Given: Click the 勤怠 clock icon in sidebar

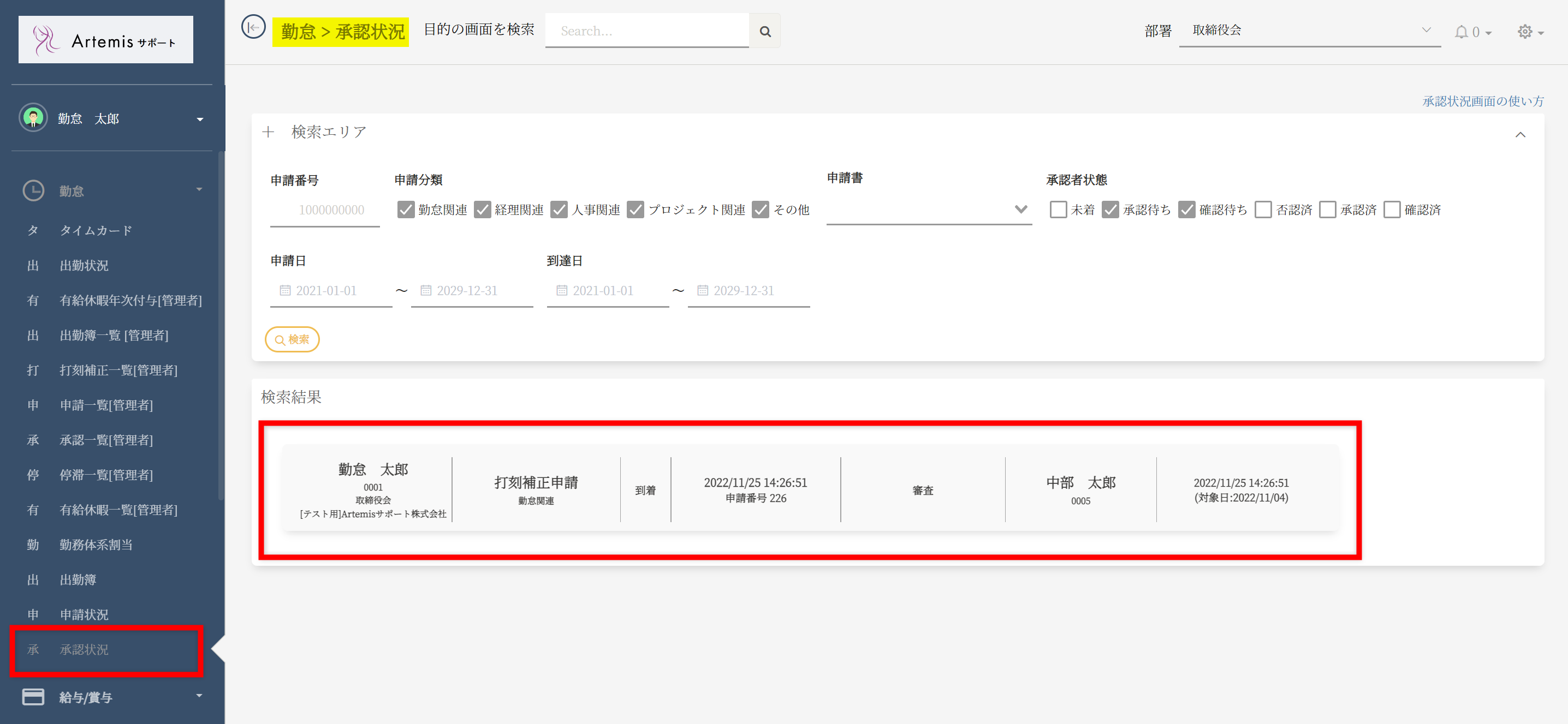Looking at the screenshot, I should tap(33, 190).
